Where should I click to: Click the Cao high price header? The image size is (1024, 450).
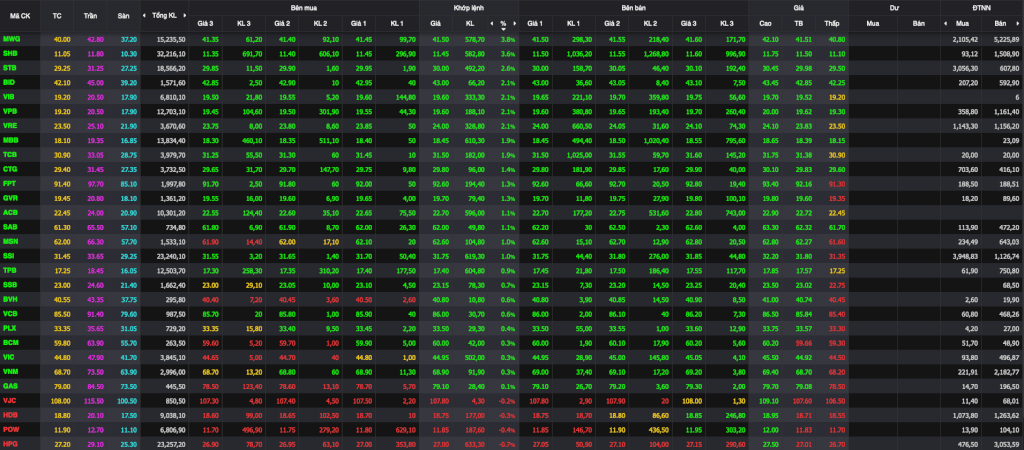pyautogui.click(x=765, y=24)
